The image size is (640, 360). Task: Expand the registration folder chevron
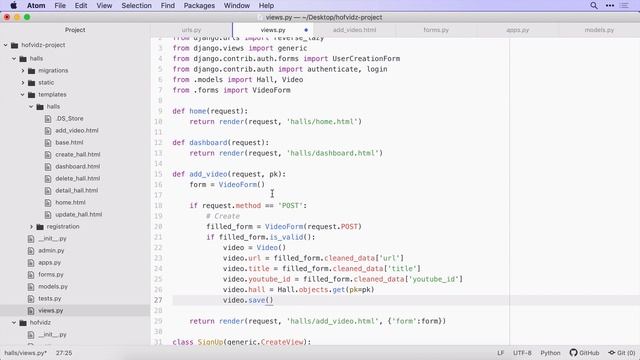(31, 227)
